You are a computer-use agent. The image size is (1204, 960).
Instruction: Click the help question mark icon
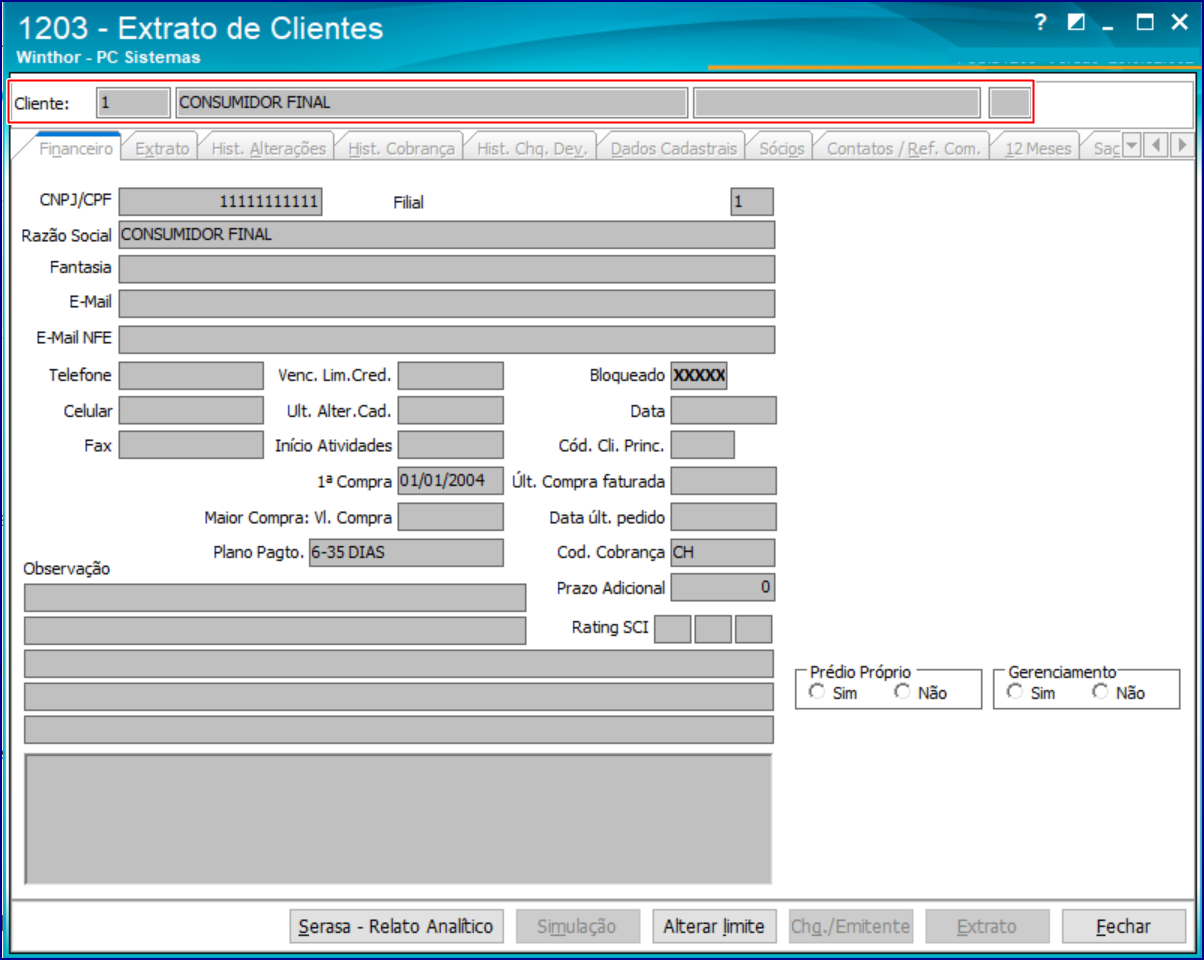pyautogui.click(x=1040, y=23)
